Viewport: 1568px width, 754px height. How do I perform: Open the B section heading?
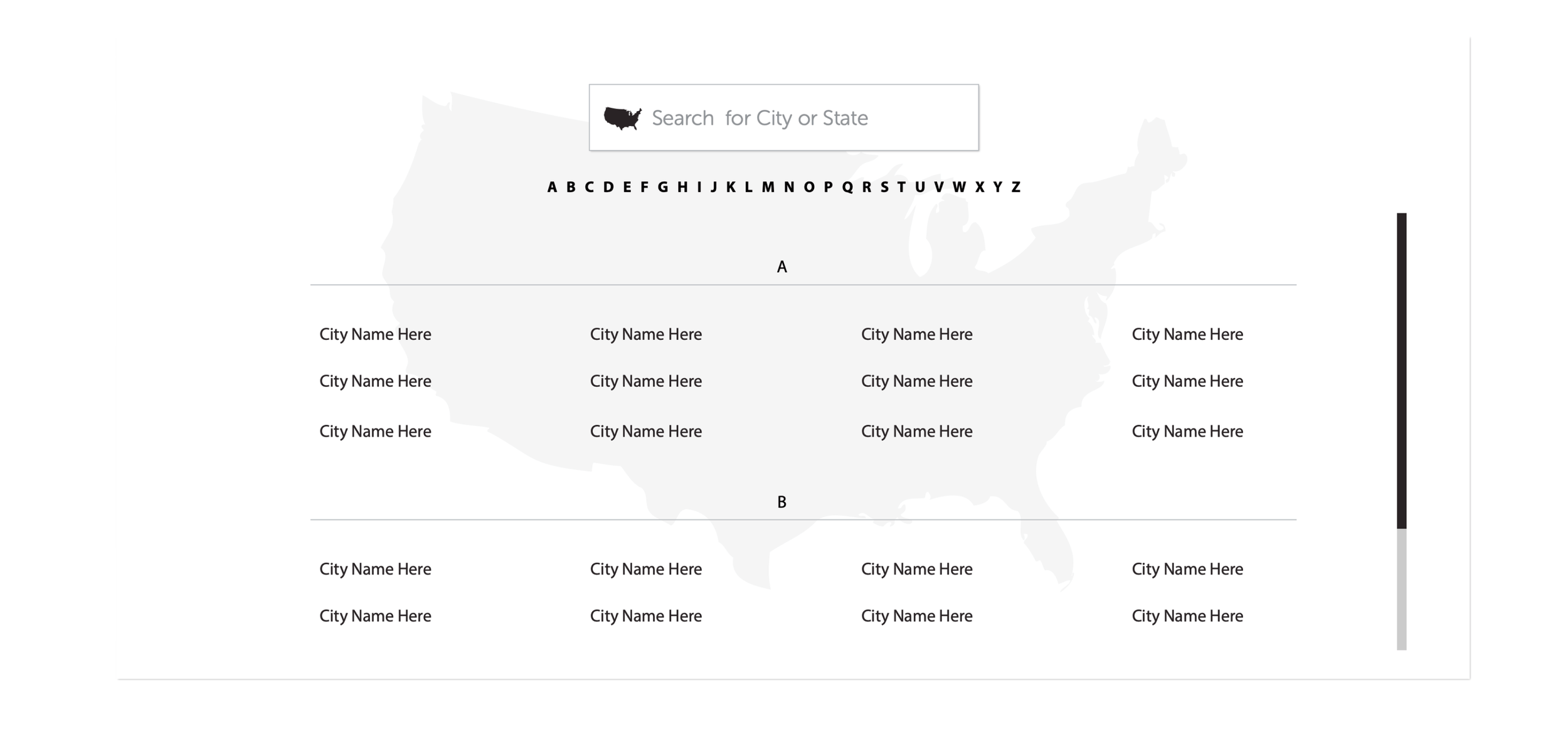[x=781, y=502]
